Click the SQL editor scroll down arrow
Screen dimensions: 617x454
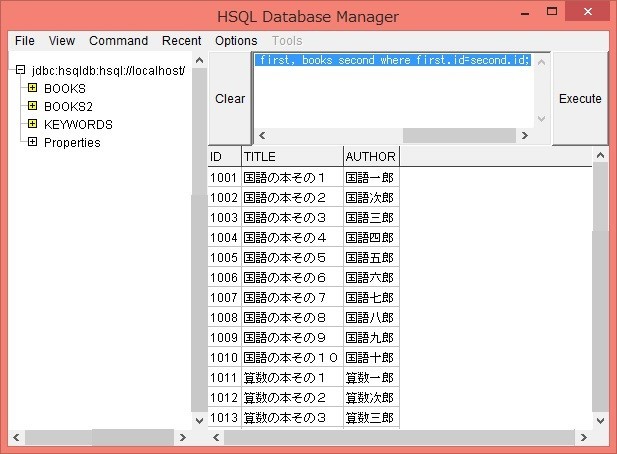(x=541, y=119)
